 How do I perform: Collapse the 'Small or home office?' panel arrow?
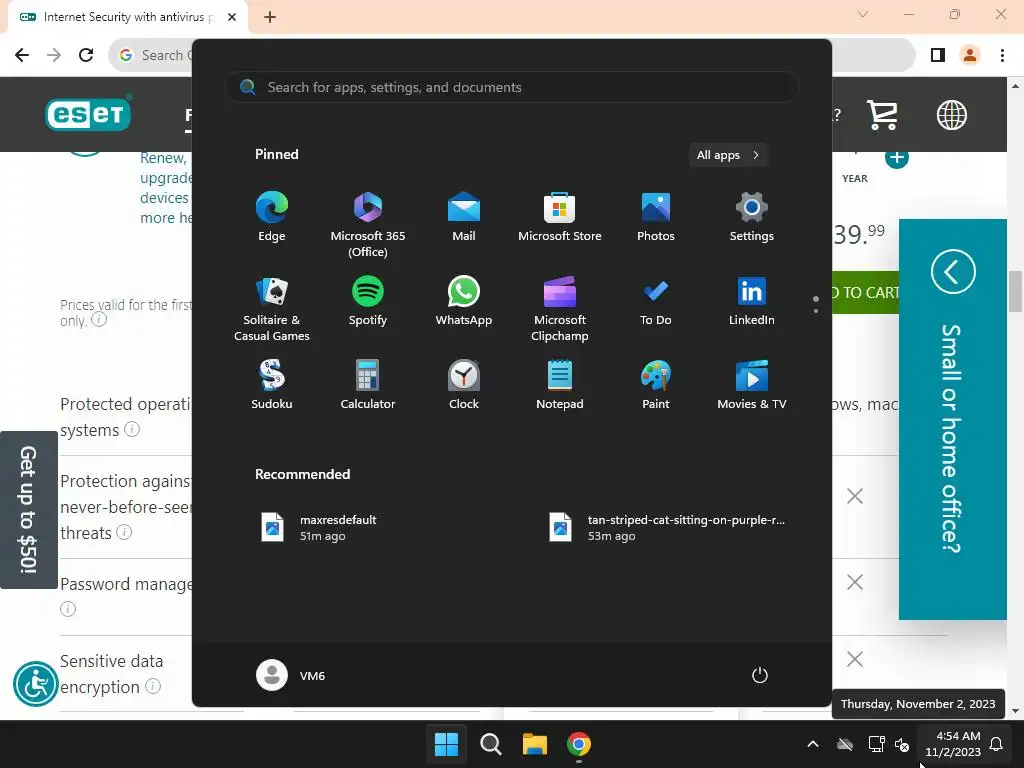[x=953, y=272]
